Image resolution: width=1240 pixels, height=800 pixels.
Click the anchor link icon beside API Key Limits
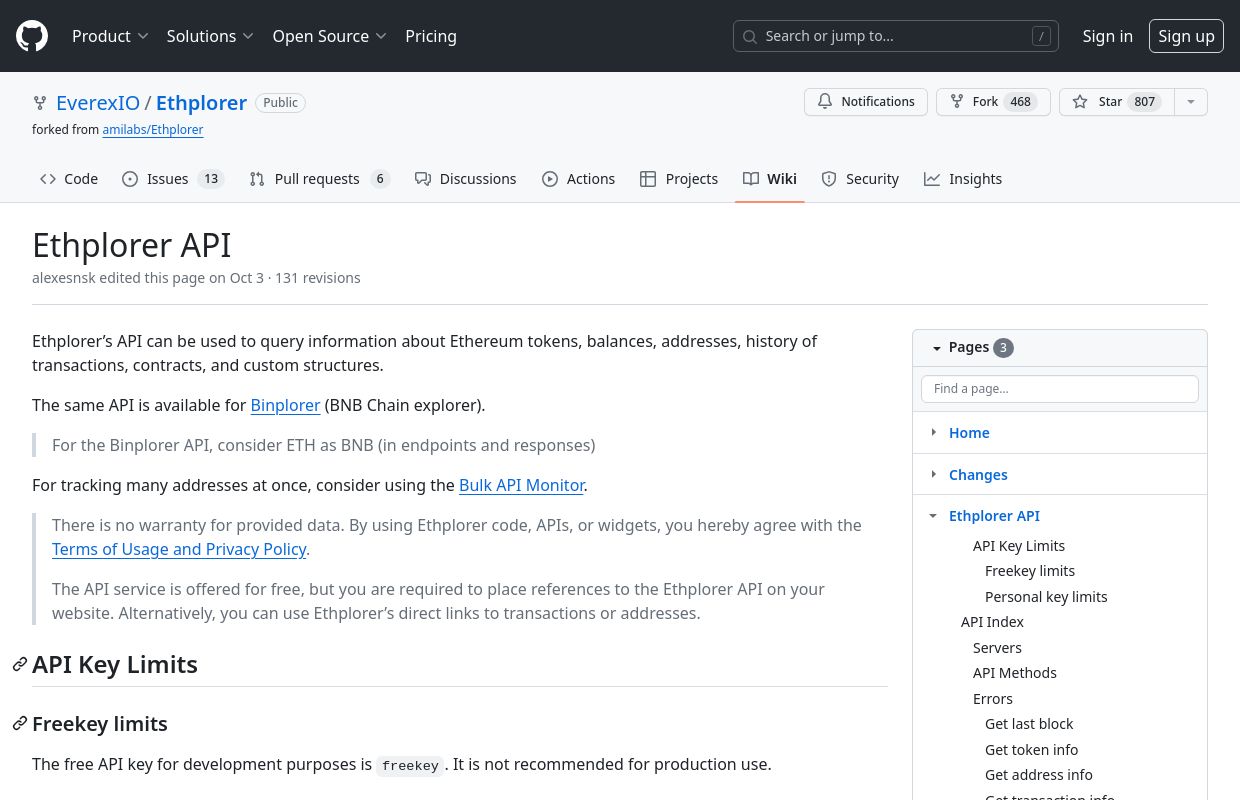(x=20, y=665)
